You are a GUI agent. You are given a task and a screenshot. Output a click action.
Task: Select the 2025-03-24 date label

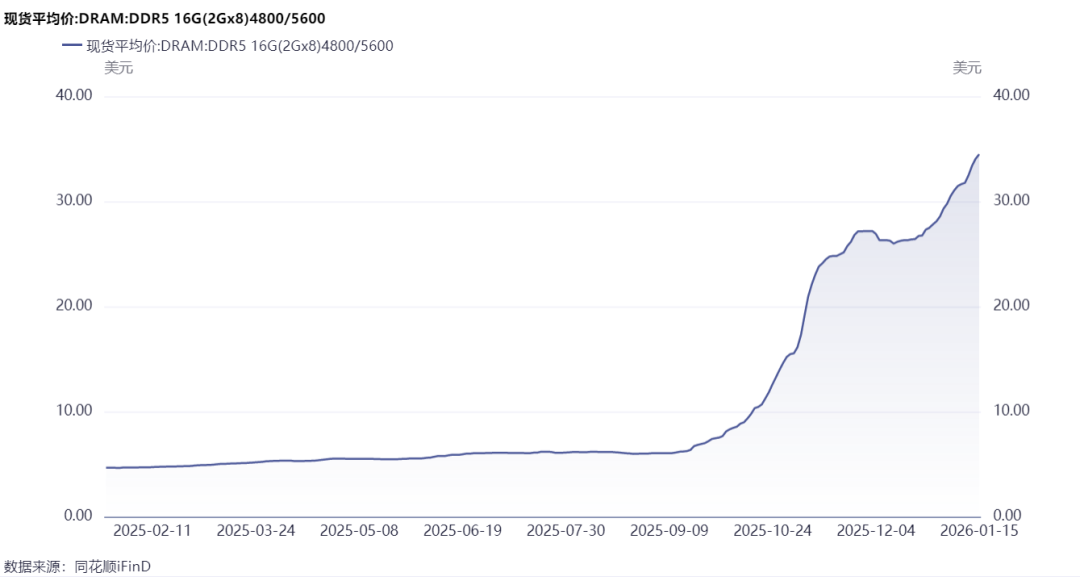(x=256, y=531)
